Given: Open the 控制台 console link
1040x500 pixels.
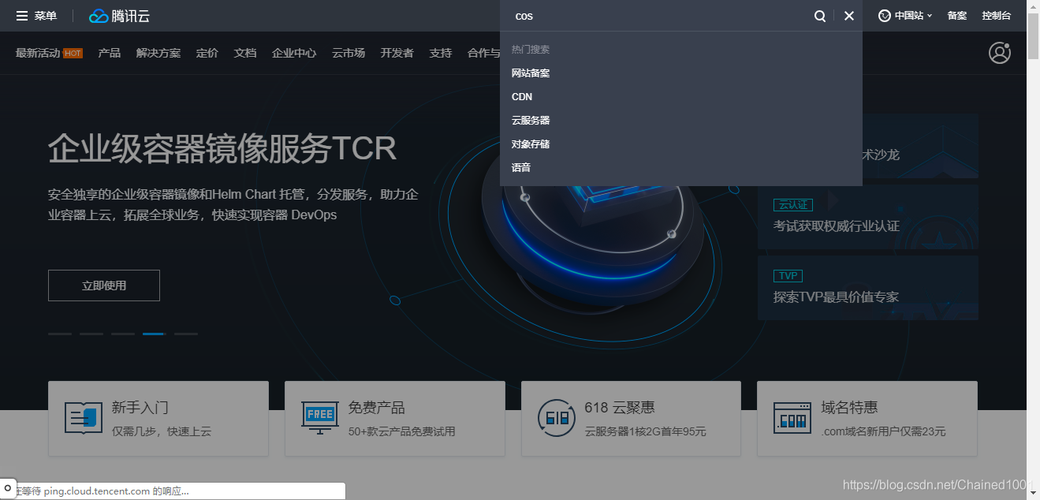Looking at the screenshot, I should pos(996,16).
